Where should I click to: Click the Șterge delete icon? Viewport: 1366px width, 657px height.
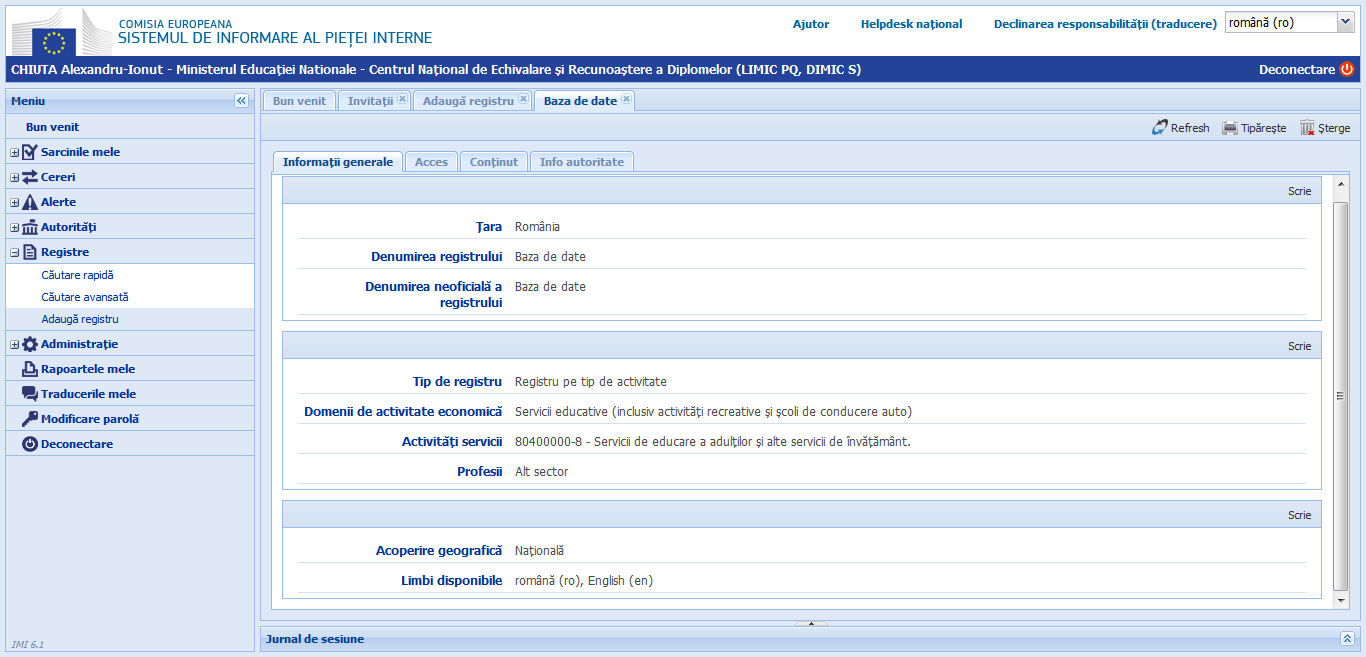1306,127
